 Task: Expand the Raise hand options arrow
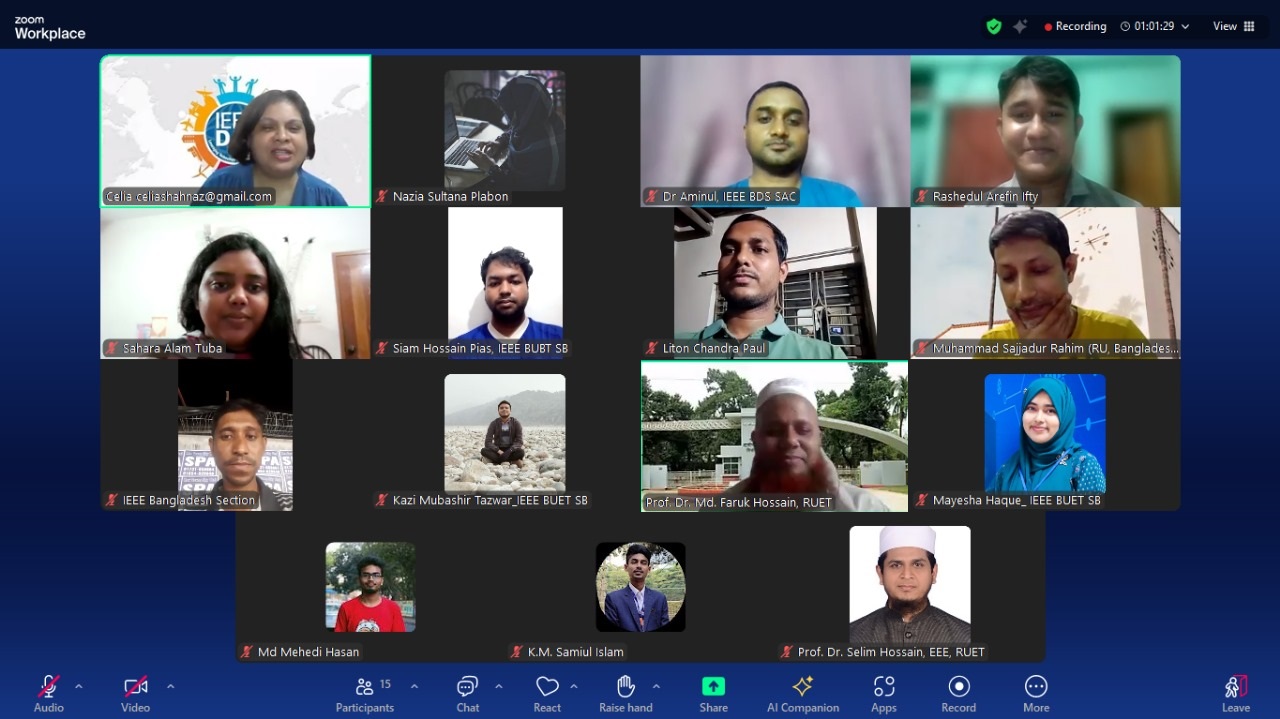click(x=656, y=686)
